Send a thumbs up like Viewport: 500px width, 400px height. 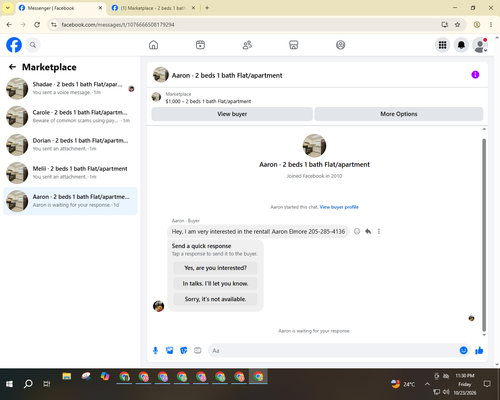[x=479, y=350]
